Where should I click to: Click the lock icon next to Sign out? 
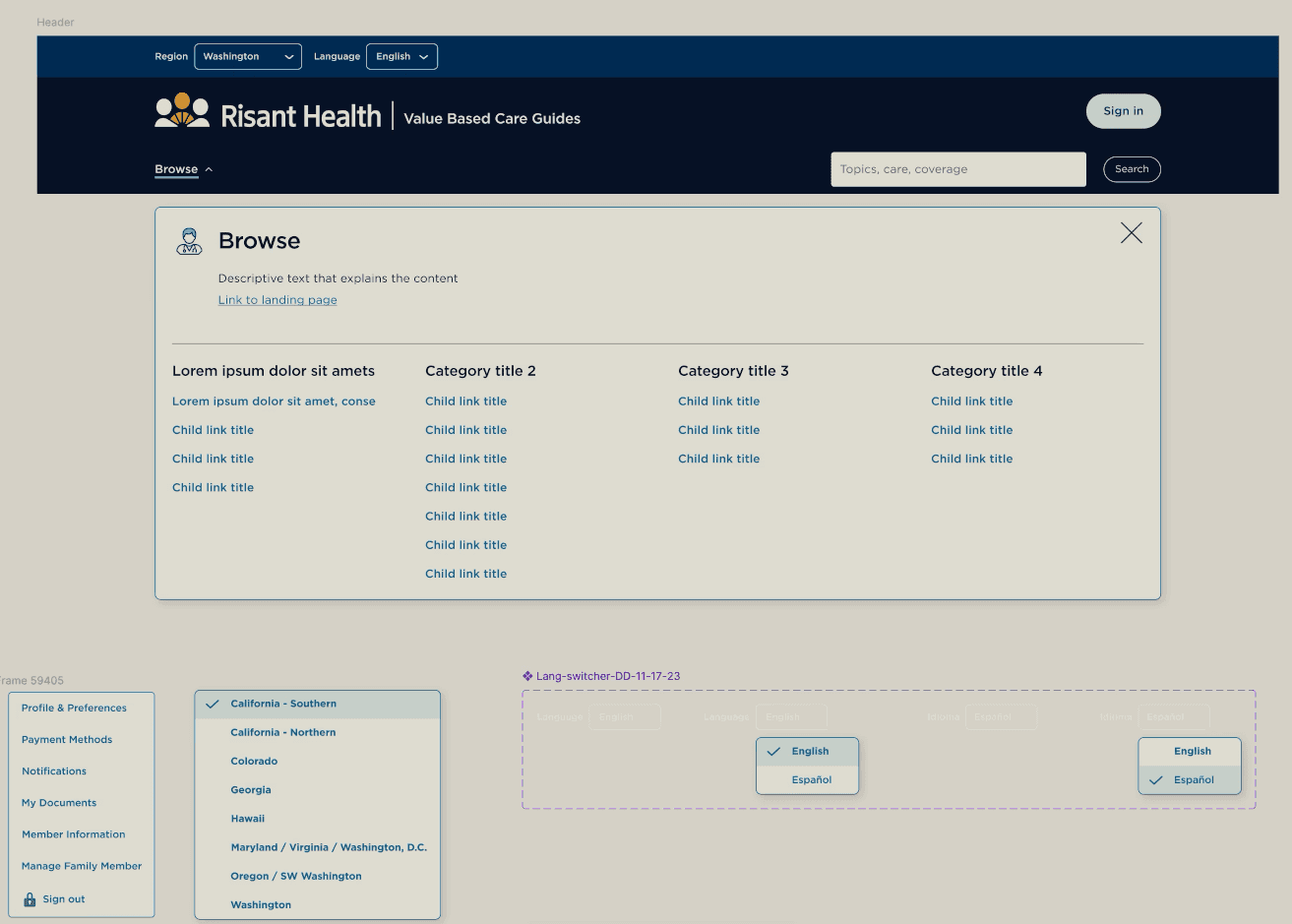pos(30,899)
